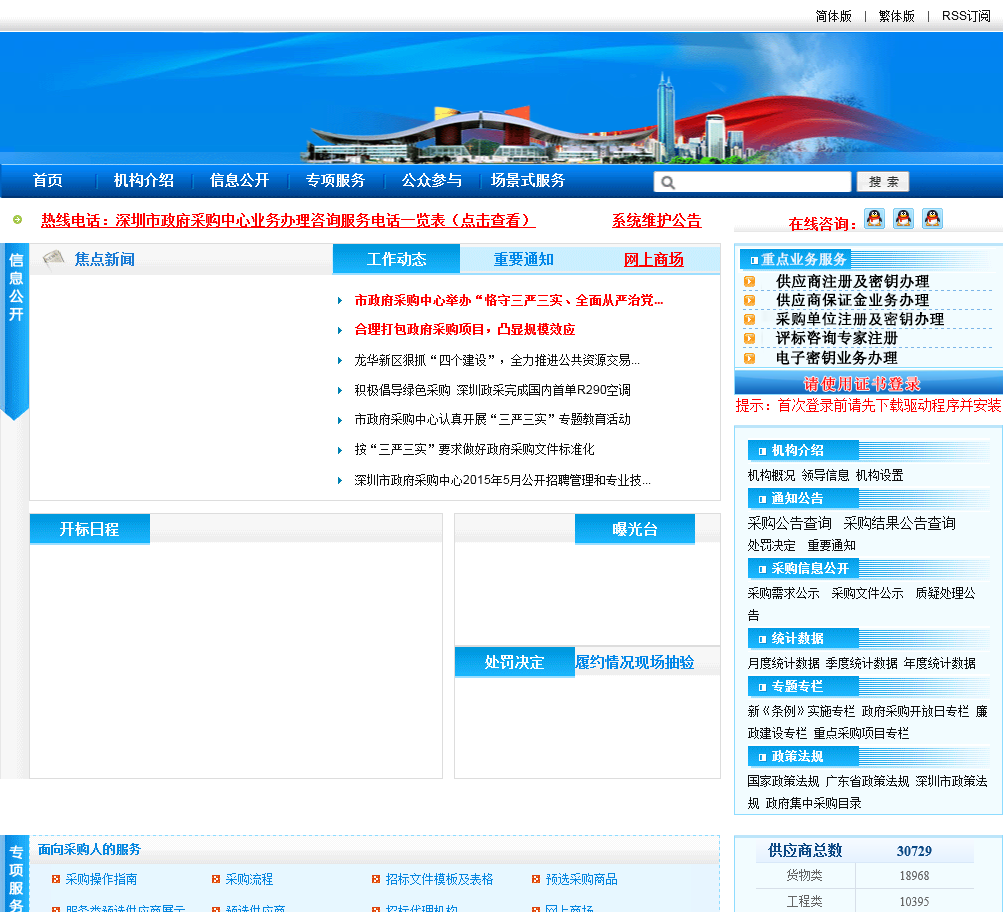The image size is (1003, 912).
Task: Click the orange icon beside 供应商保证金业务办理
Action: [x=750, y=300]
